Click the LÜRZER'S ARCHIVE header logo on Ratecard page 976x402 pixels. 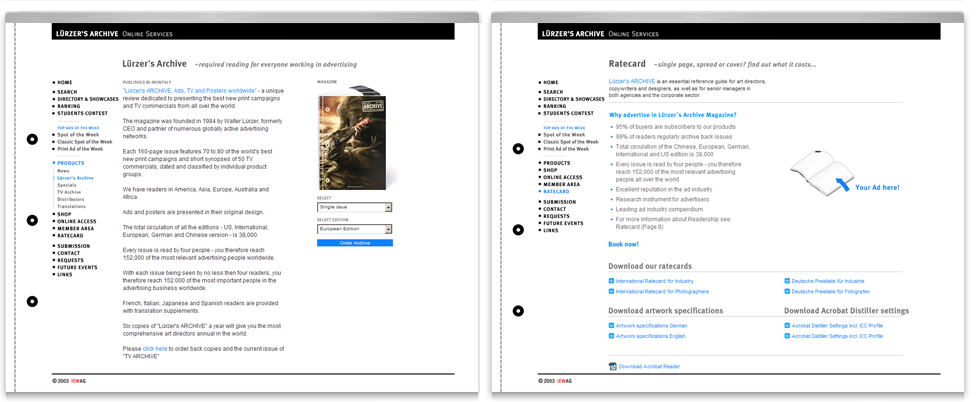click(x=573, y=34)
